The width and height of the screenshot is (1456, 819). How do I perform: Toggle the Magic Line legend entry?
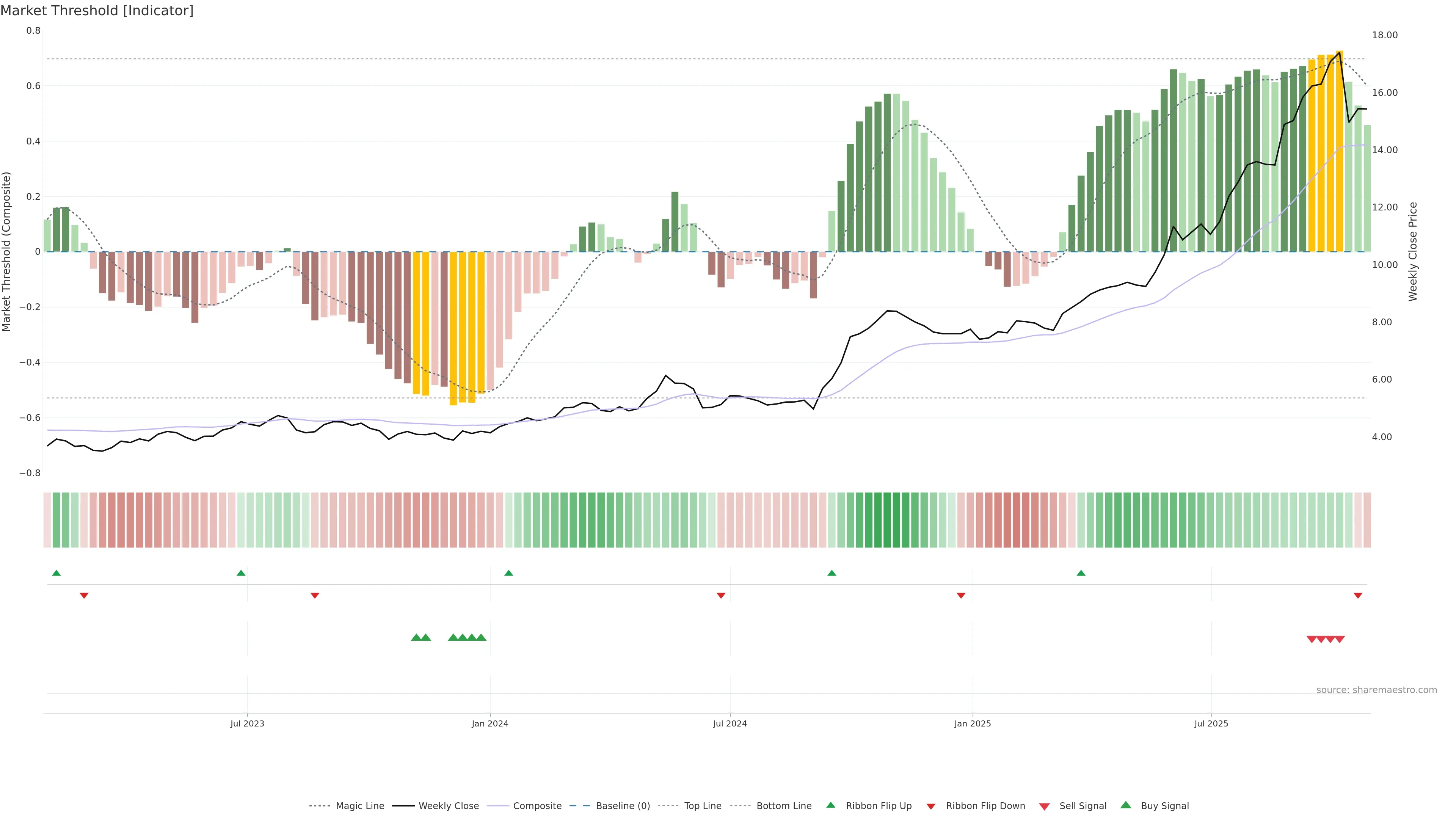pyautogui.click(x=359, y=806)
